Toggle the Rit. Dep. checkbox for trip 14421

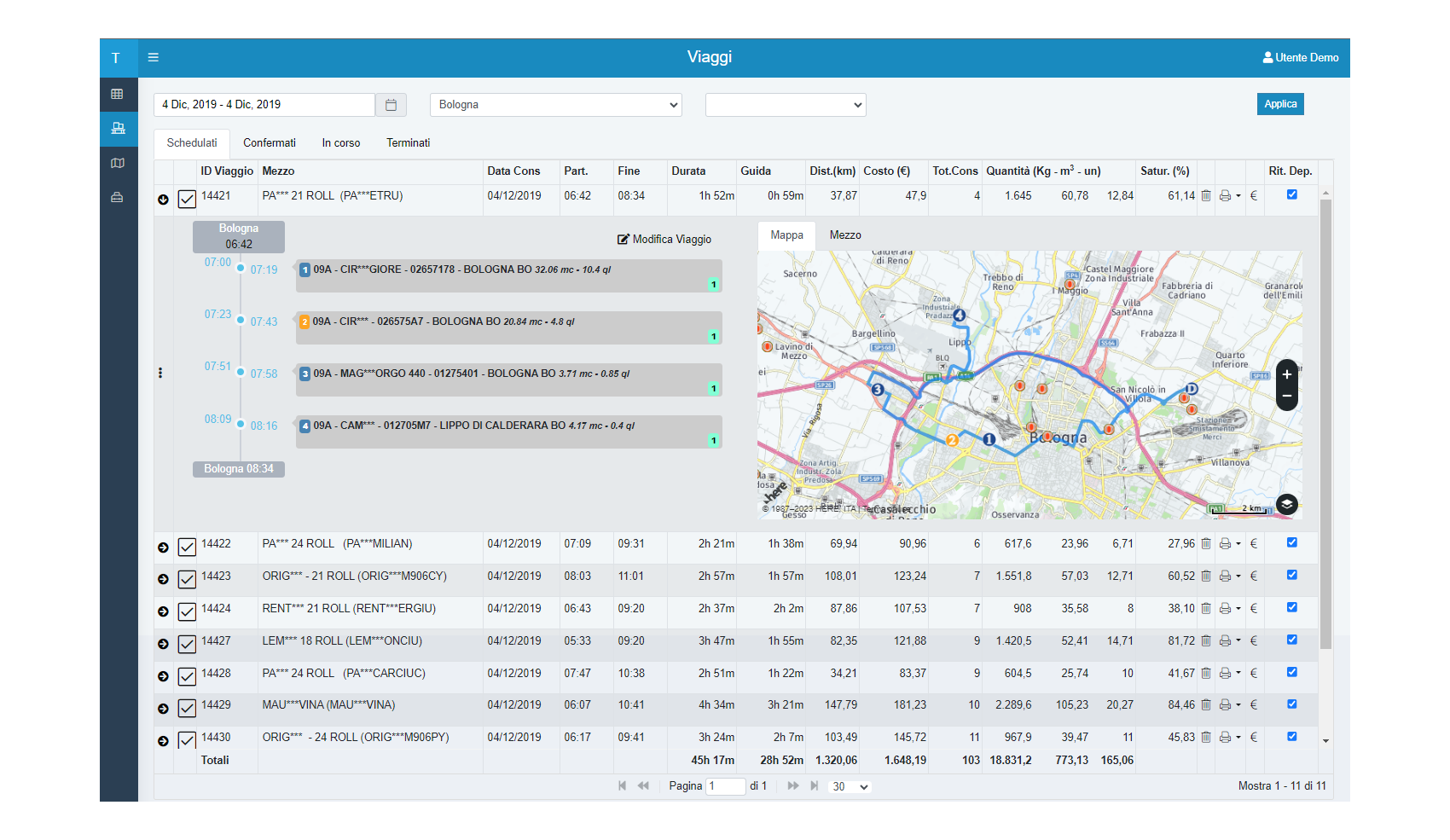click(x=1291, y=194)
